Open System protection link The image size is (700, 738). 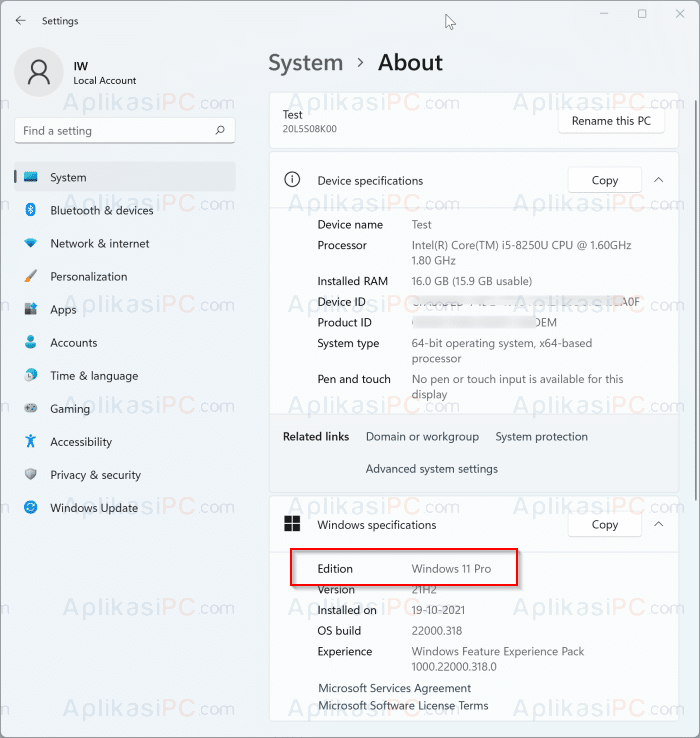click(x=541, y=436)
